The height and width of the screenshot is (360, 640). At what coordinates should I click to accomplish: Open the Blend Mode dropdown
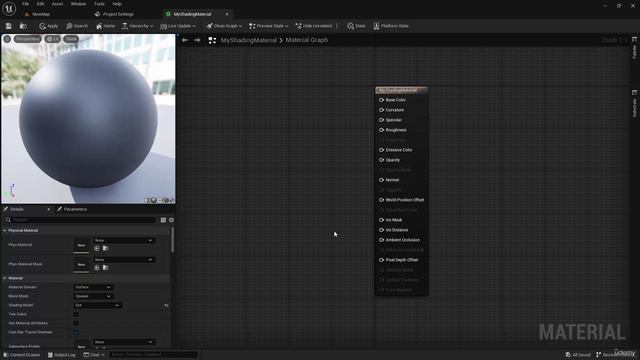93,296
